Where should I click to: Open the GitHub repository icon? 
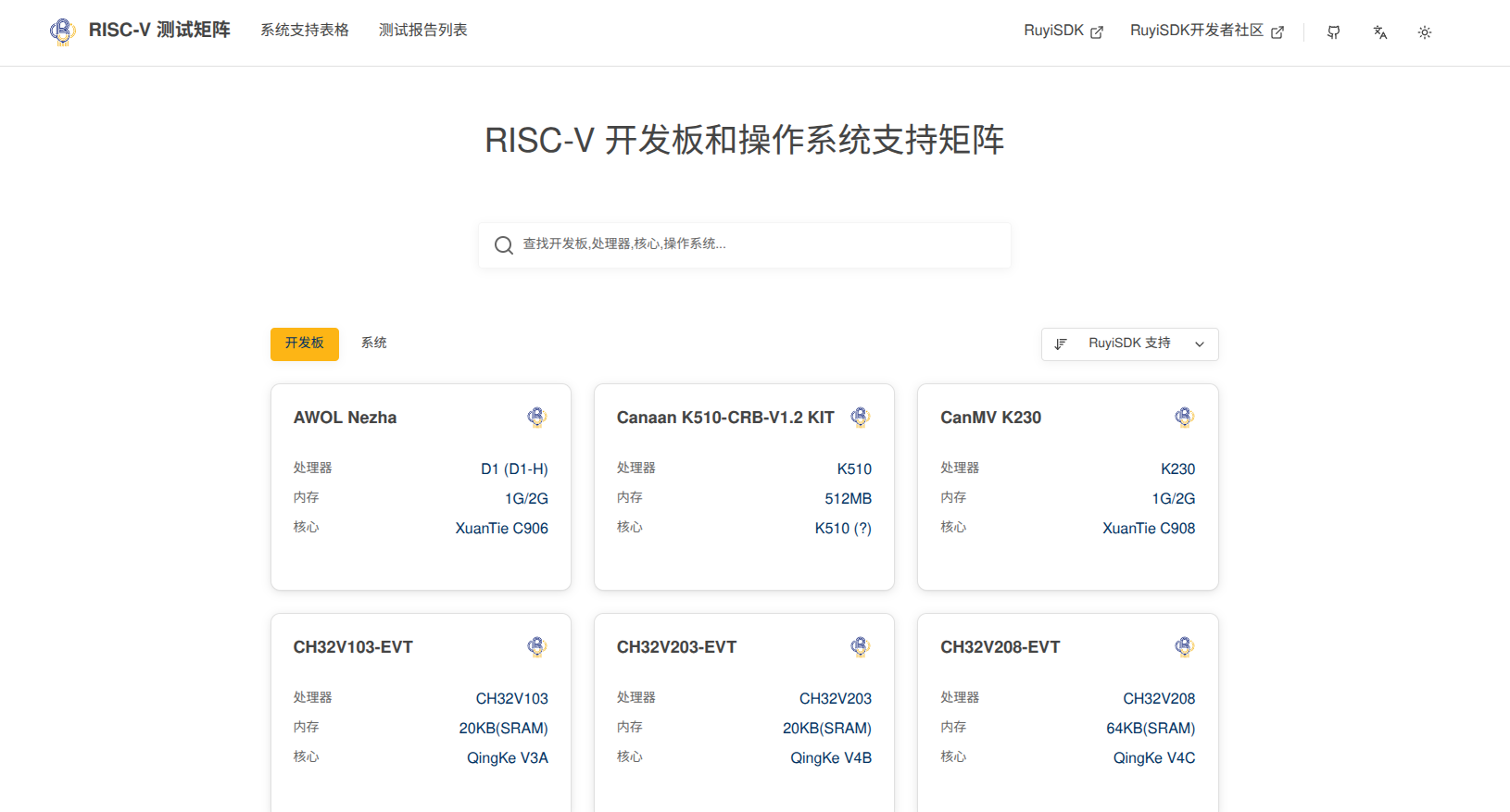(1334, 32)
